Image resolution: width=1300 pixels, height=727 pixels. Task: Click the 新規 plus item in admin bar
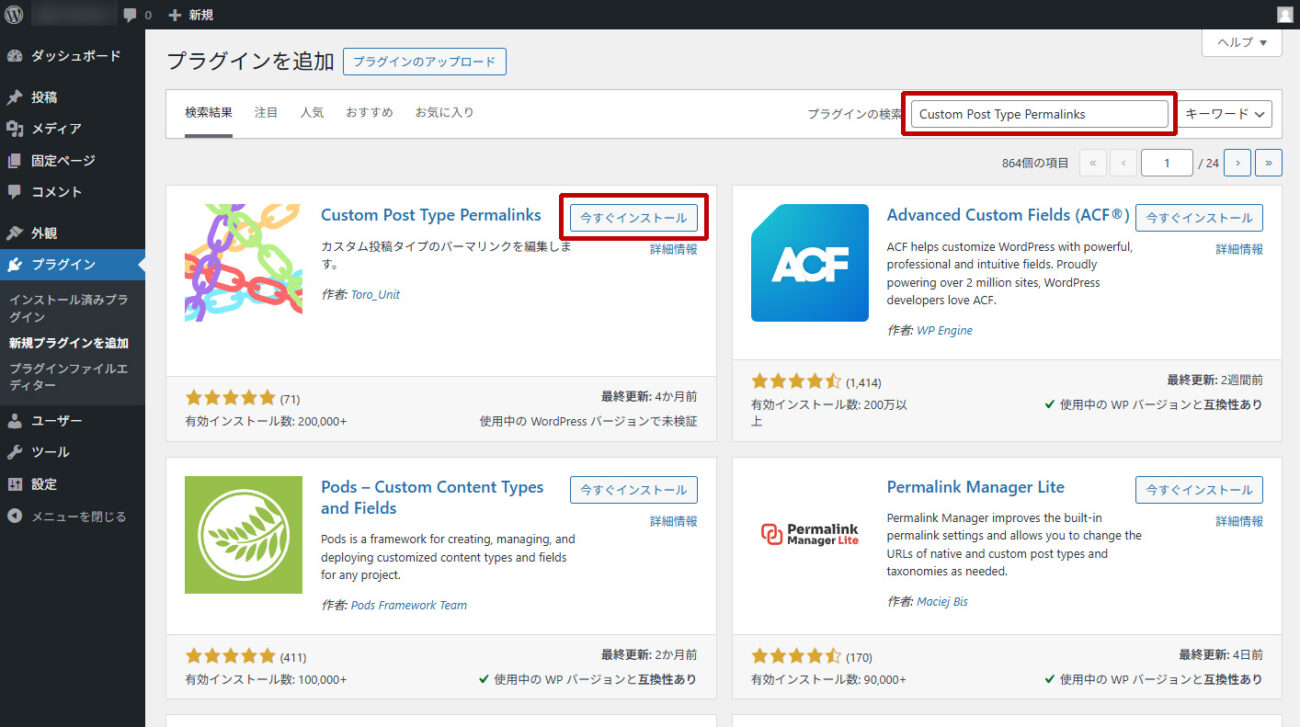(190, 15)
